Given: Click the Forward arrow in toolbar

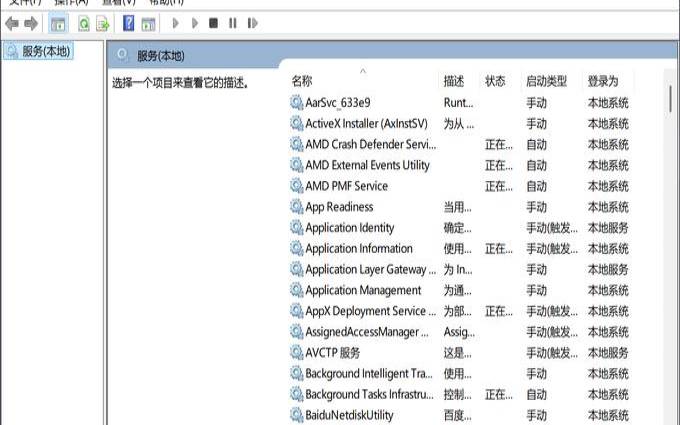Looking at the screenshot, I should [x=31, y=23].
